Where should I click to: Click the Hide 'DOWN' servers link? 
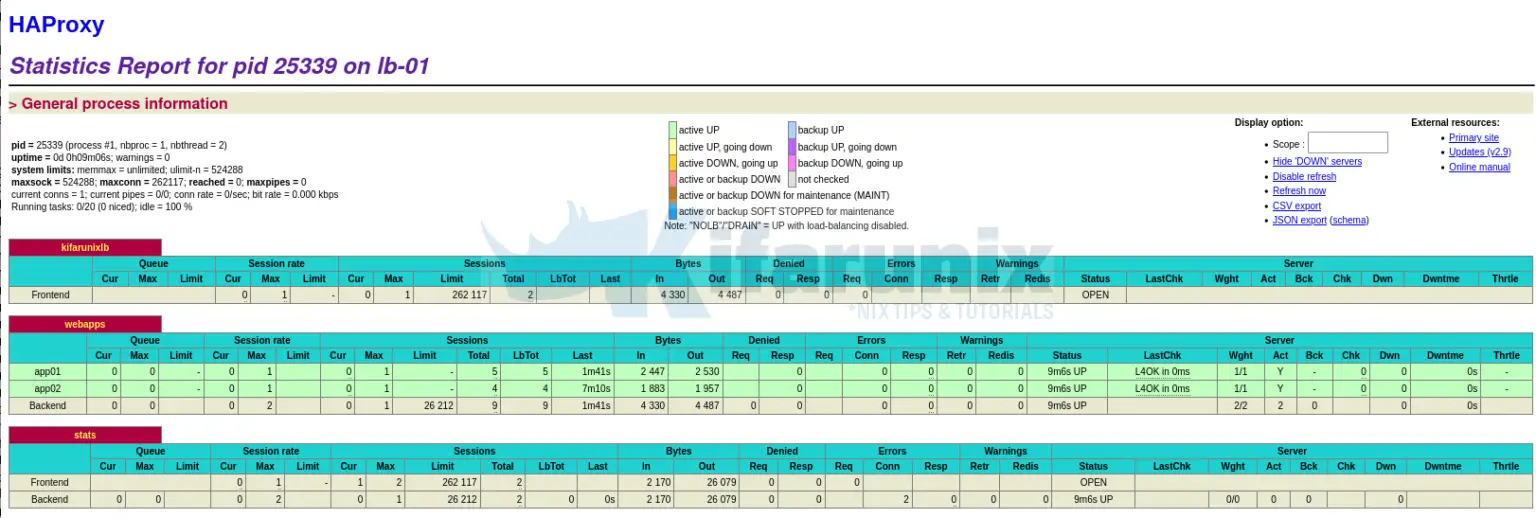(x=1316, y=161)
